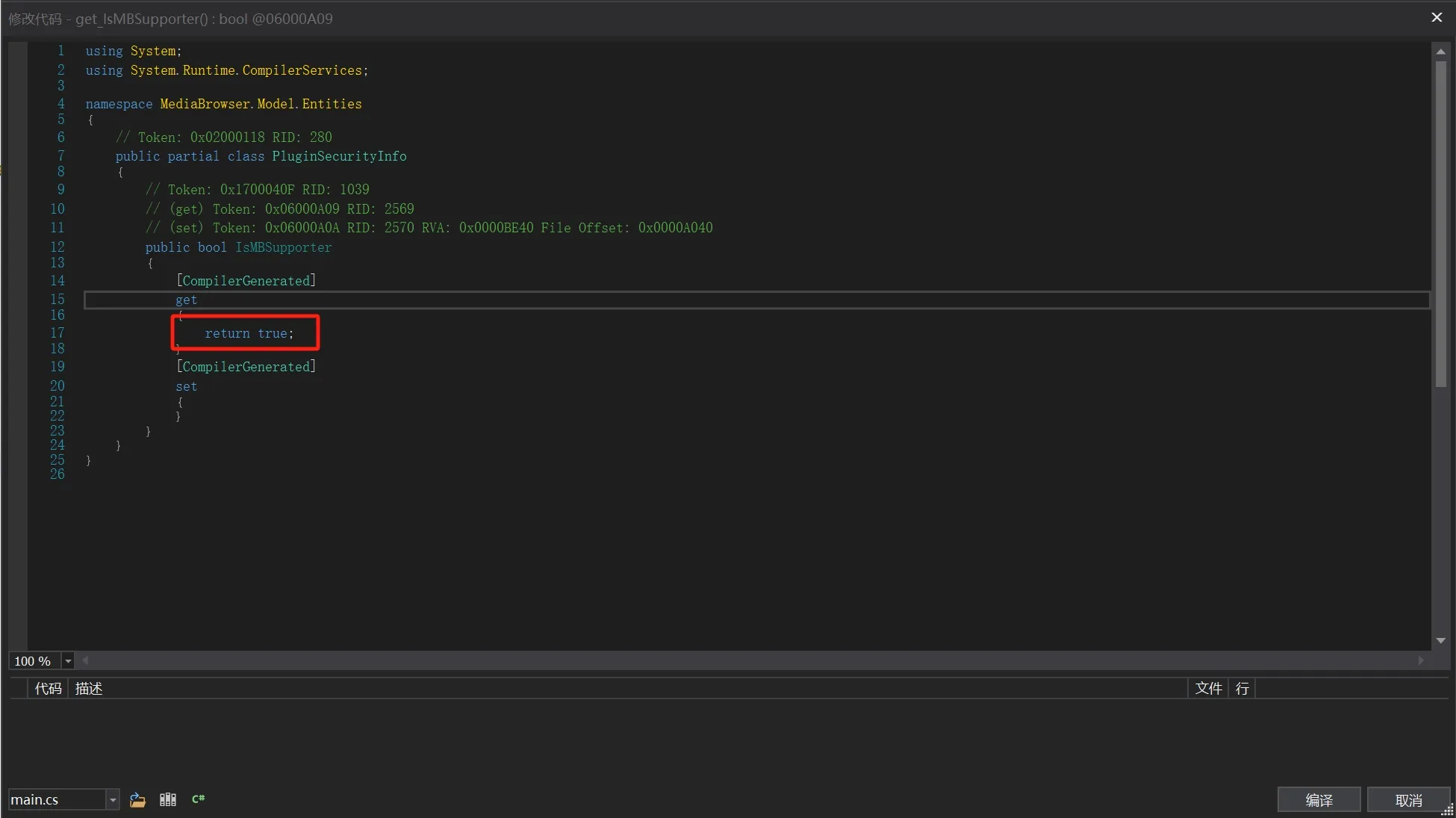Click the vertical scrollbar thumb
The height and width of the screenshot is (818, 1456).
(1440, 224)
